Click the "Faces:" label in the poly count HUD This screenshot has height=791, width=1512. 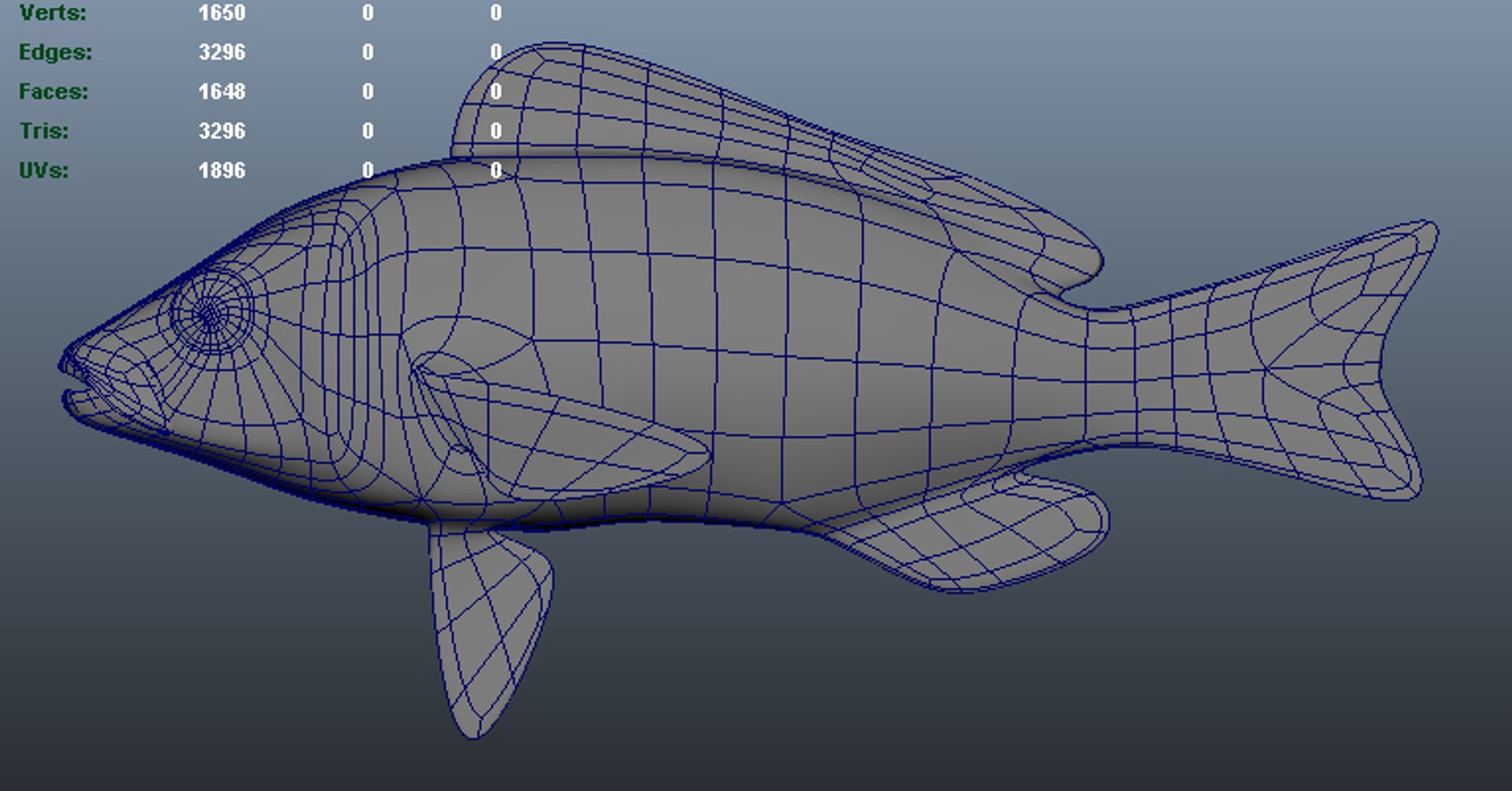54,91
